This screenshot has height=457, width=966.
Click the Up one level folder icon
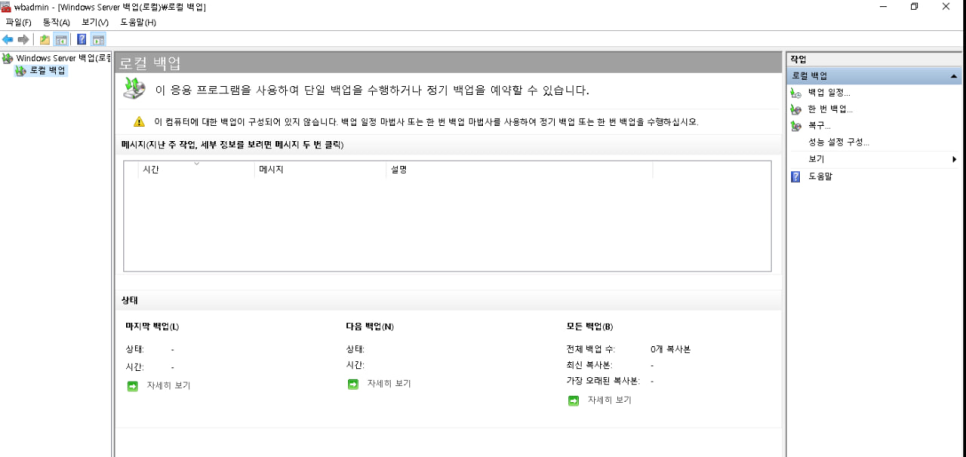45,40
